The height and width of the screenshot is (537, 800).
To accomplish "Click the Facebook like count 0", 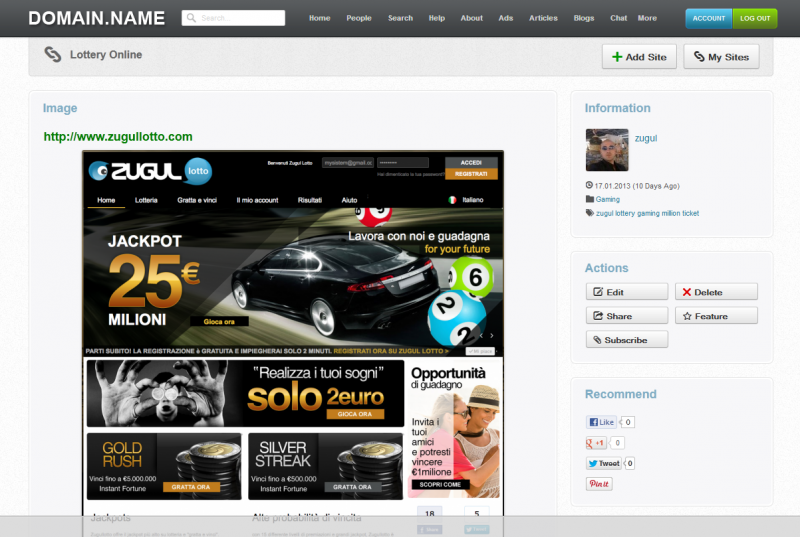I will tap(628, 422).
